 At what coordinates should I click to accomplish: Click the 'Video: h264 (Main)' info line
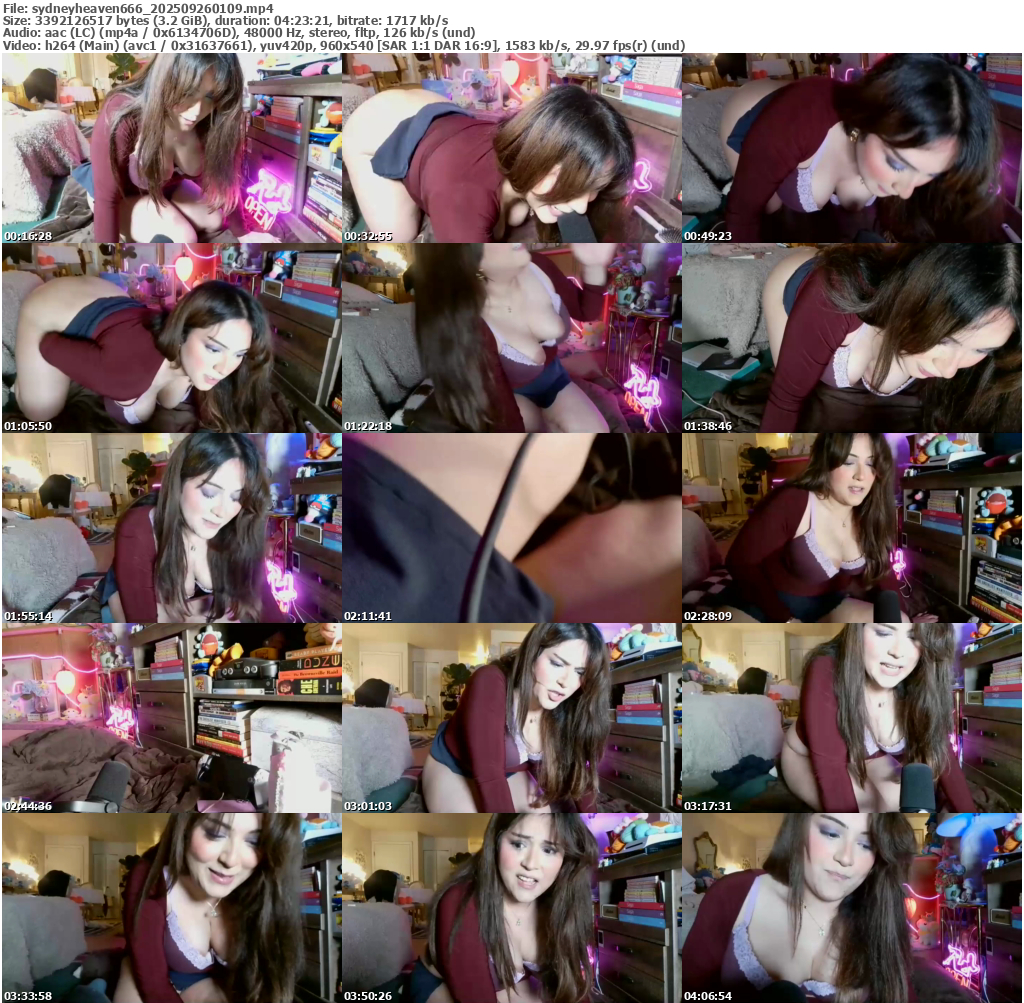344,46
